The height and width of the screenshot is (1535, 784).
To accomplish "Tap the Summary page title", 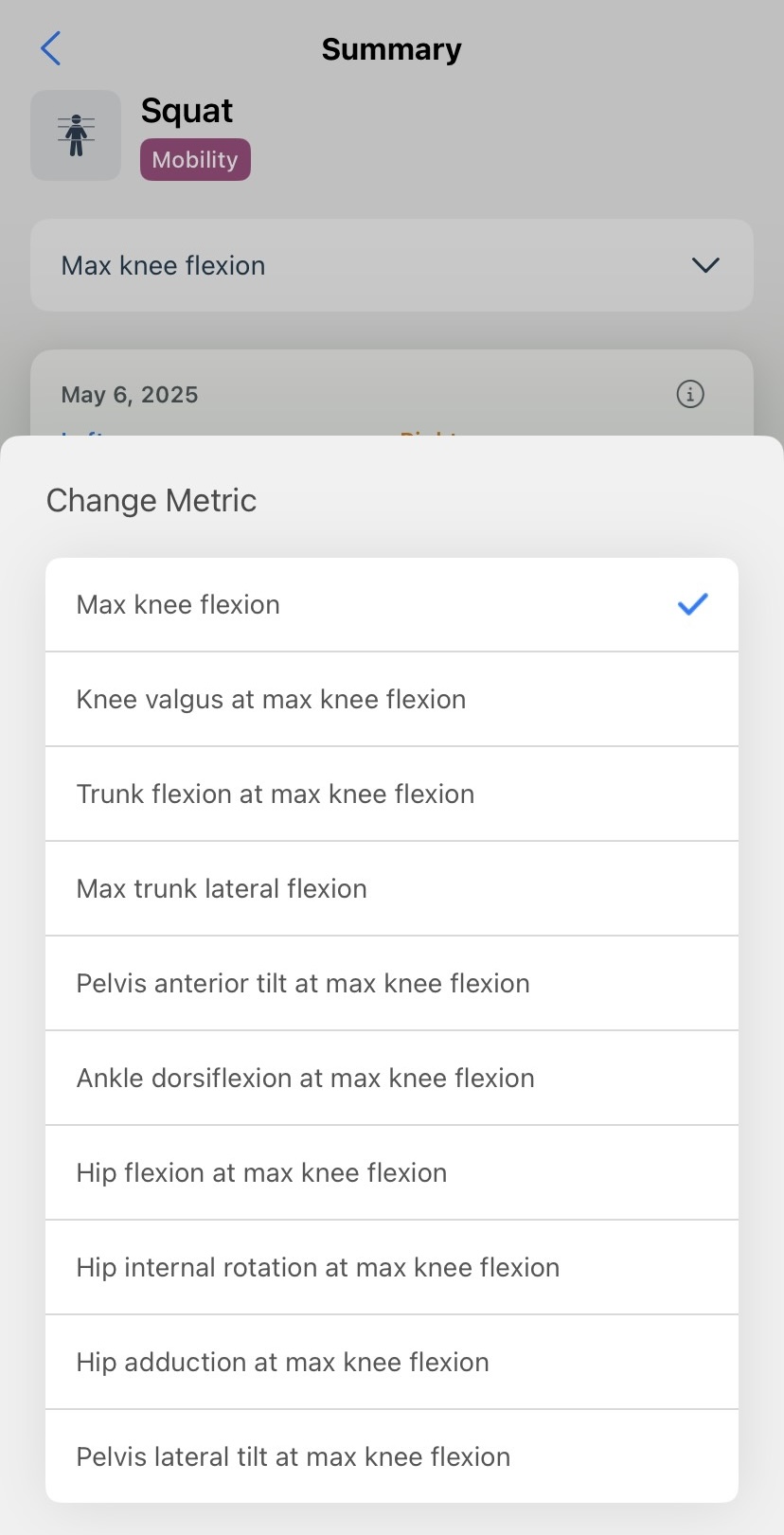I will (391, 49).
